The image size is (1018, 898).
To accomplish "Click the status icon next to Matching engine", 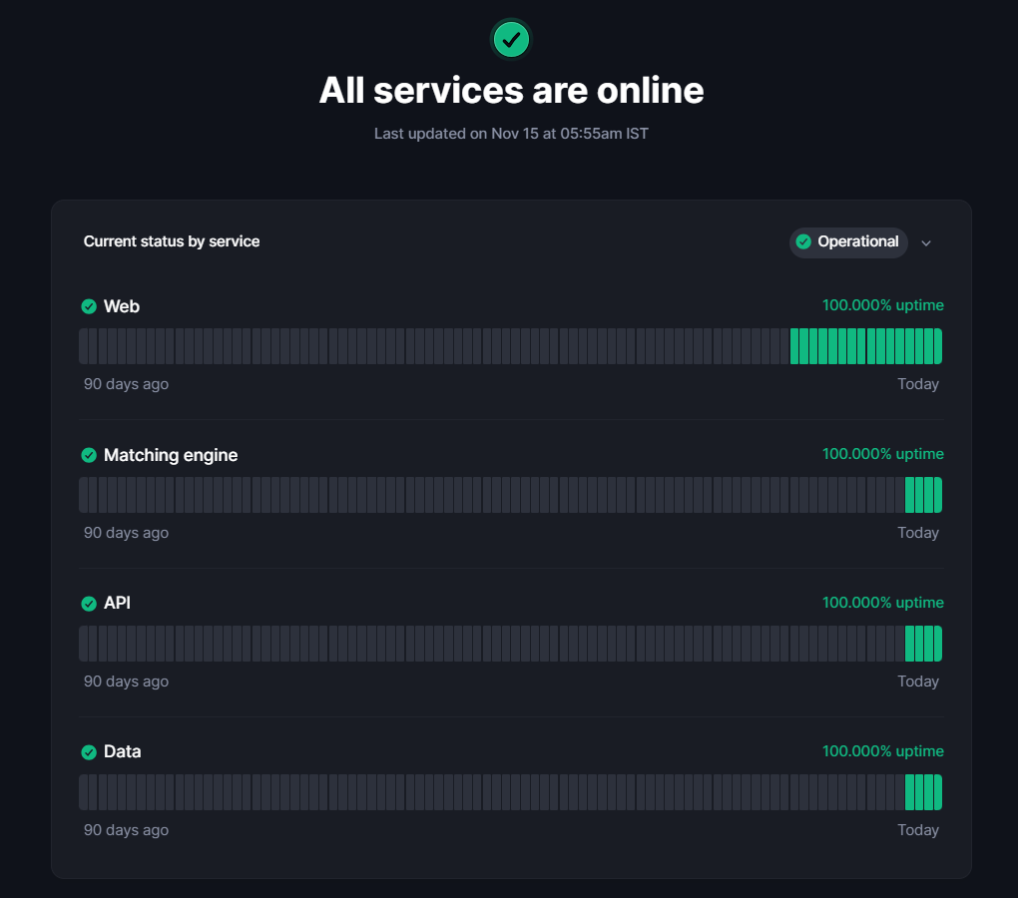I will tap(89, 455).
